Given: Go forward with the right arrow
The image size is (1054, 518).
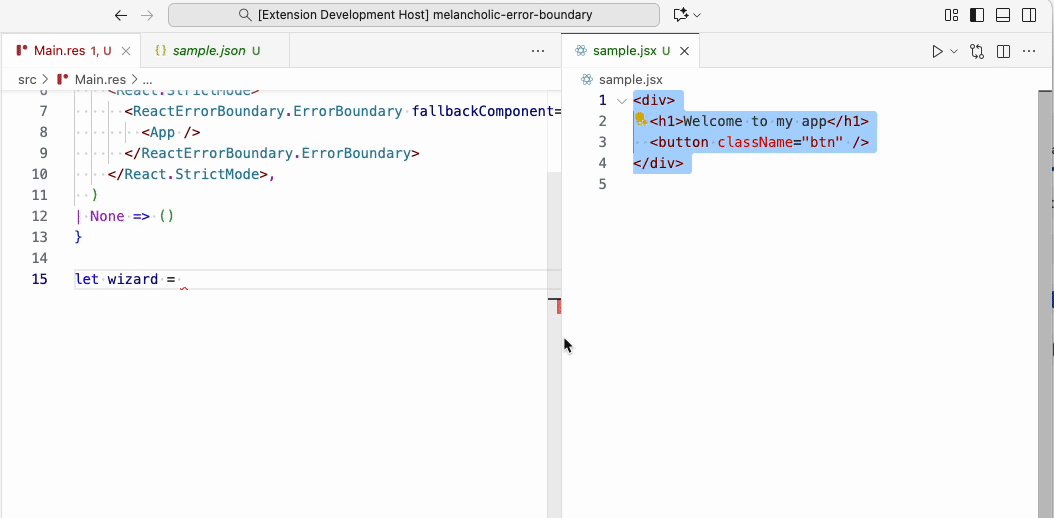Looking at the screenshot, I should coord(147,15).
